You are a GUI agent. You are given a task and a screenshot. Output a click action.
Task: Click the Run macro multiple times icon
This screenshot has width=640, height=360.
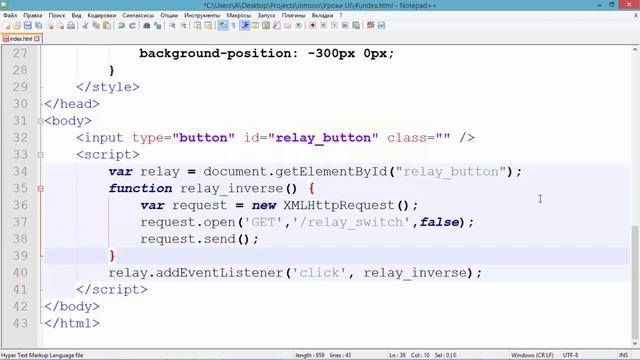coord(345,25)
